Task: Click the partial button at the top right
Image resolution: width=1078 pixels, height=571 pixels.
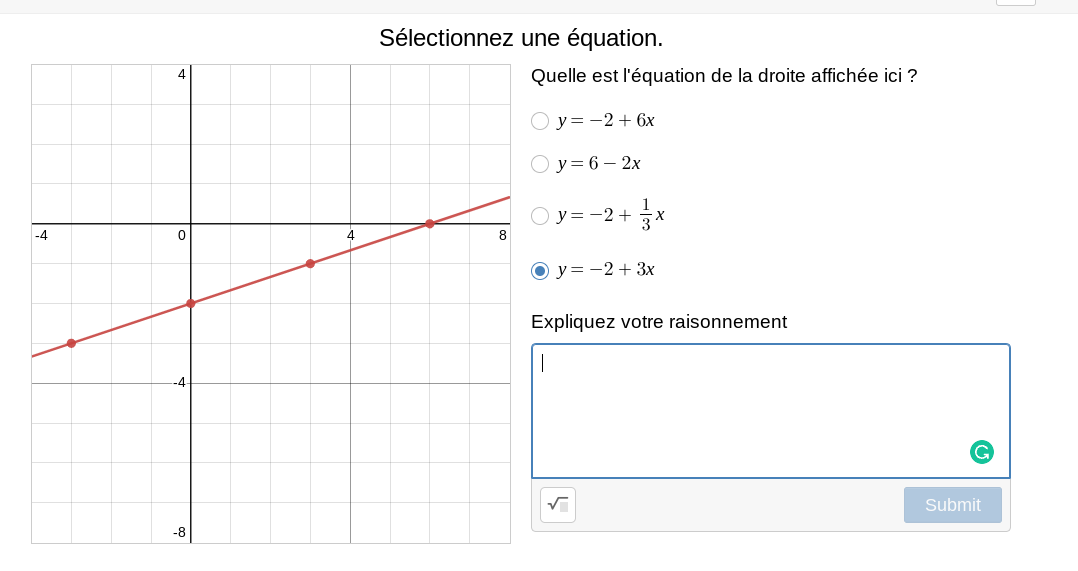Action: coord(1015,3)
